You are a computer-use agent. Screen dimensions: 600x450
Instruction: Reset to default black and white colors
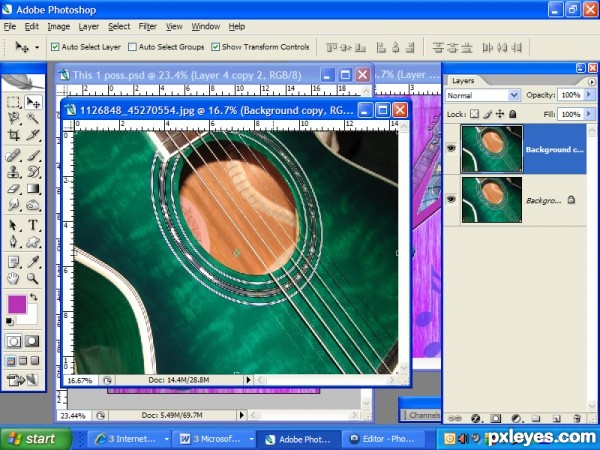9,321
